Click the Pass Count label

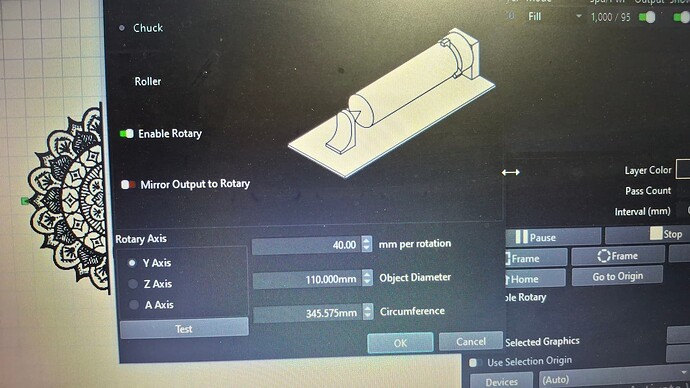click(648, 191)
